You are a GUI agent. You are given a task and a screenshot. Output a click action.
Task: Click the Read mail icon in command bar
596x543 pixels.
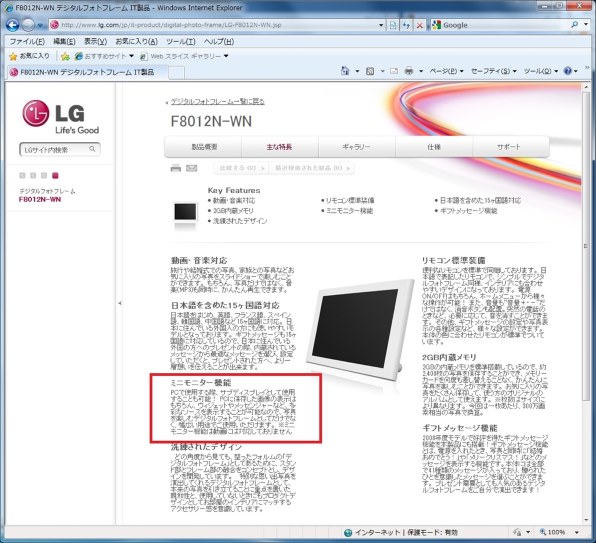[x=394, y=71]
